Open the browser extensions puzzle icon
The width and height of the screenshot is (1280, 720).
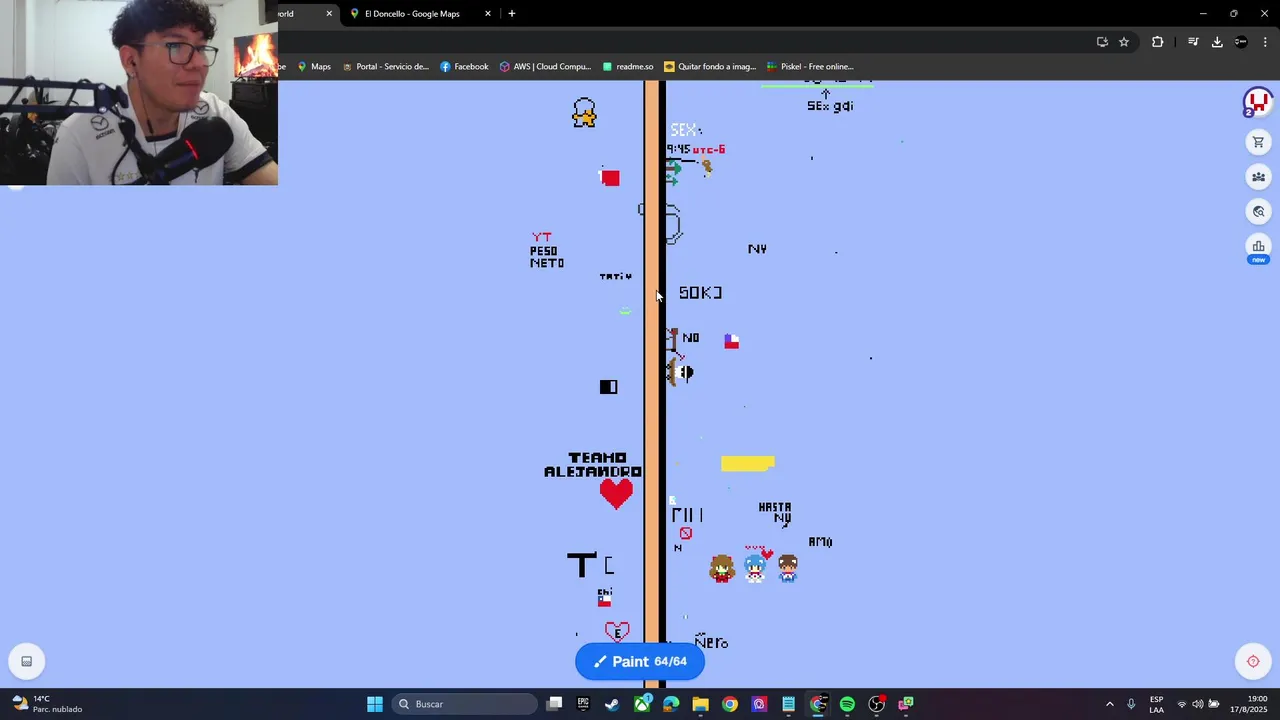click(1157, 42)
